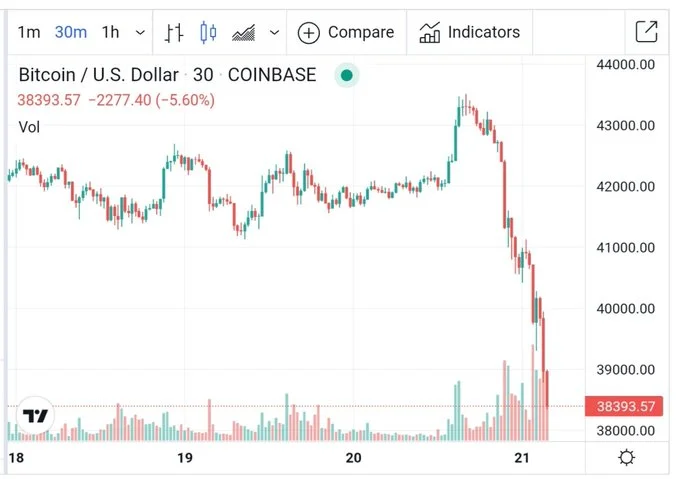Click the green market status dot
This screenshot has width=680, height=479.
click(346, 75)
